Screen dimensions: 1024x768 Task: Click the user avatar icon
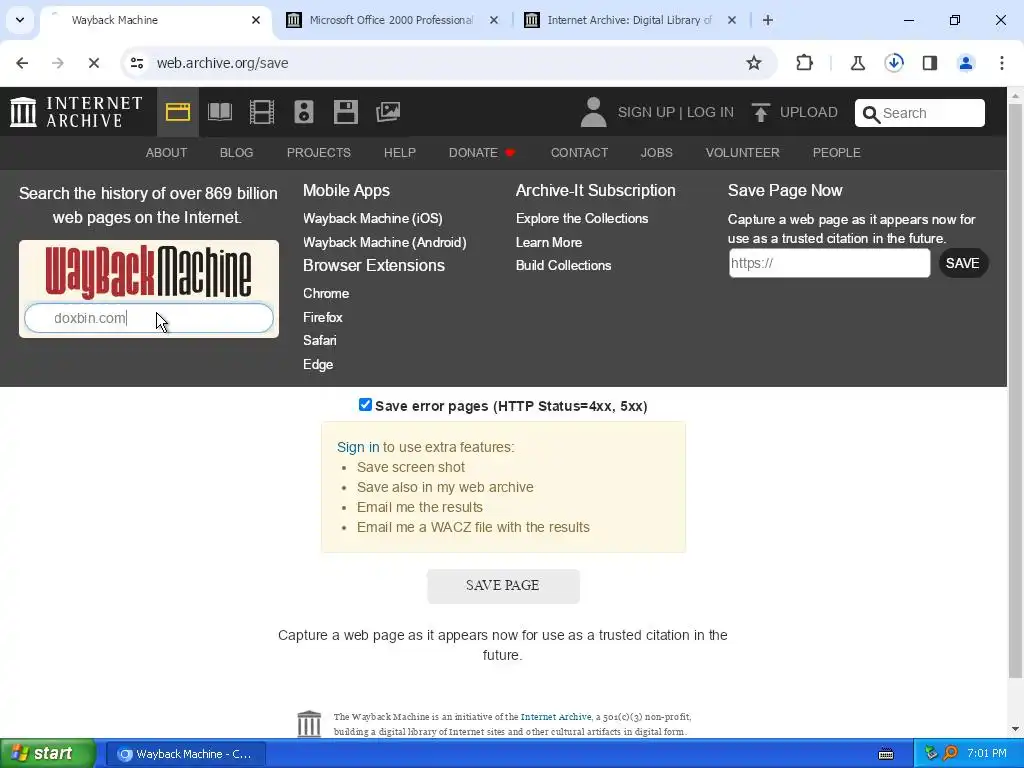click(593, 112)
